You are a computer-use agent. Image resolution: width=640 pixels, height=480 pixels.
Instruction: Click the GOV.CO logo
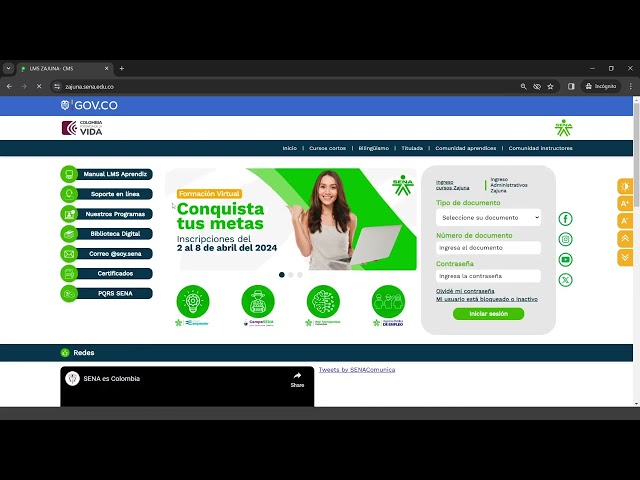click(x=89, y=105)
